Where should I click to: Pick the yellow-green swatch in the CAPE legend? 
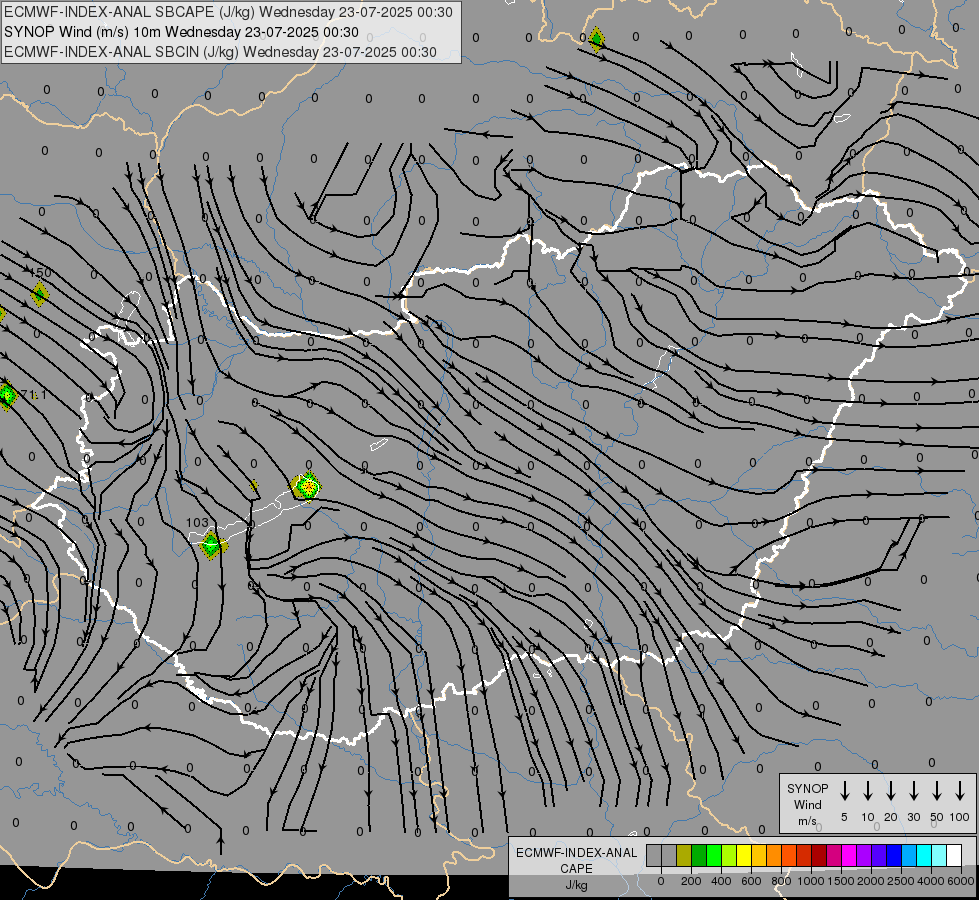tap(729, 855)
